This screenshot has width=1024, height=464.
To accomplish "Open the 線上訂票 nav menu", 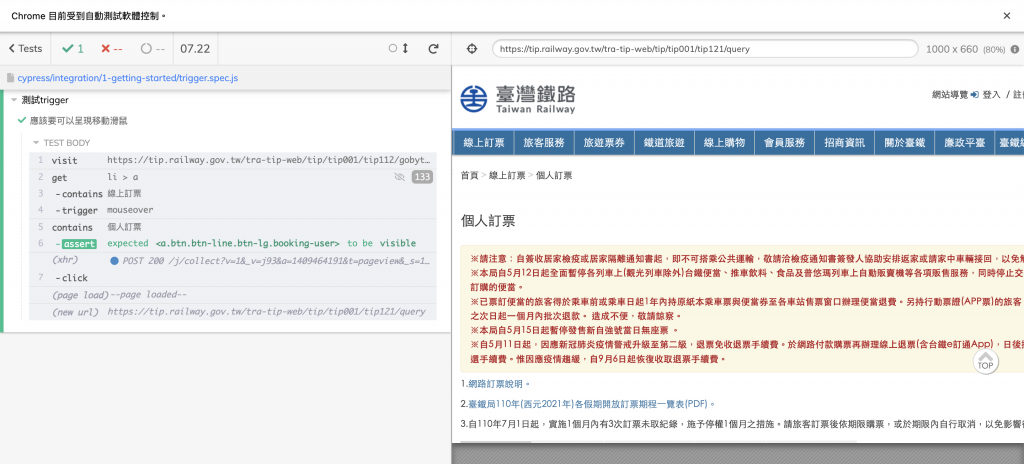I will pos(483,142).
